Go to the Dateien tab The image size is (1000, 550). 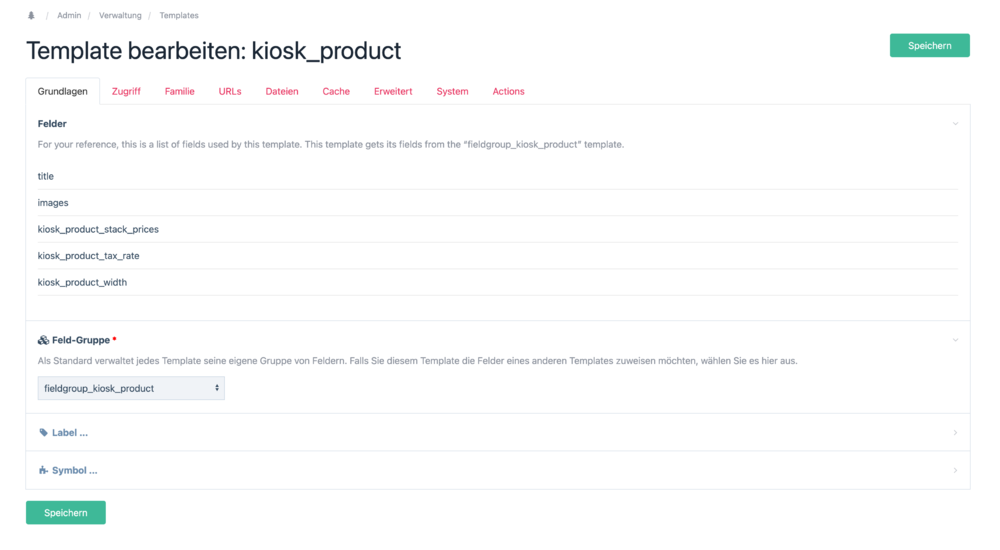click(282, 91)
